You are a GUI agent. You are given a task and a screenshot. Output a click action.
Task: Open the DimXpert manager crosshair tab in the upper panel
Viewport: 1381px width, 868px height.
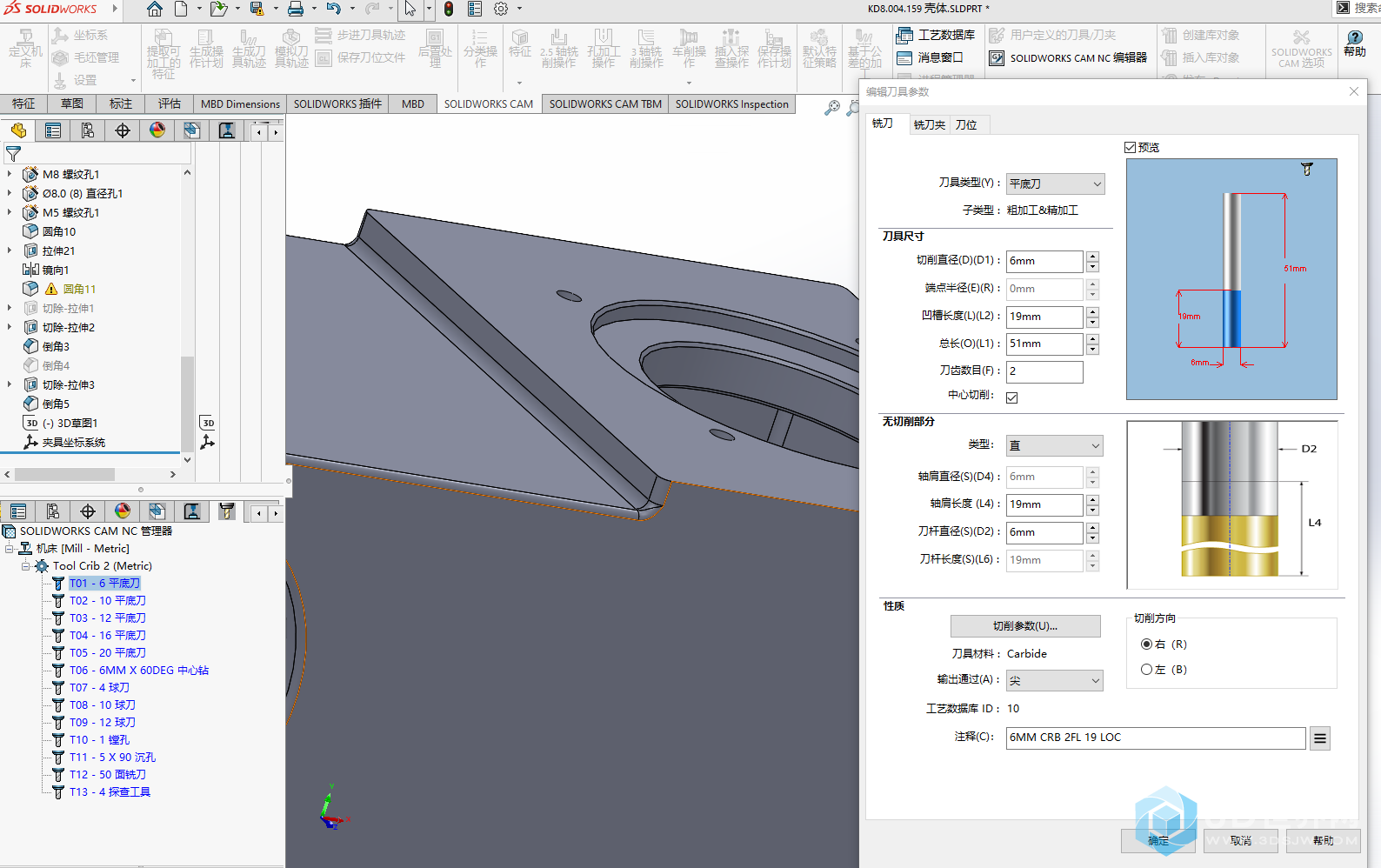click(x=123, y=130)
